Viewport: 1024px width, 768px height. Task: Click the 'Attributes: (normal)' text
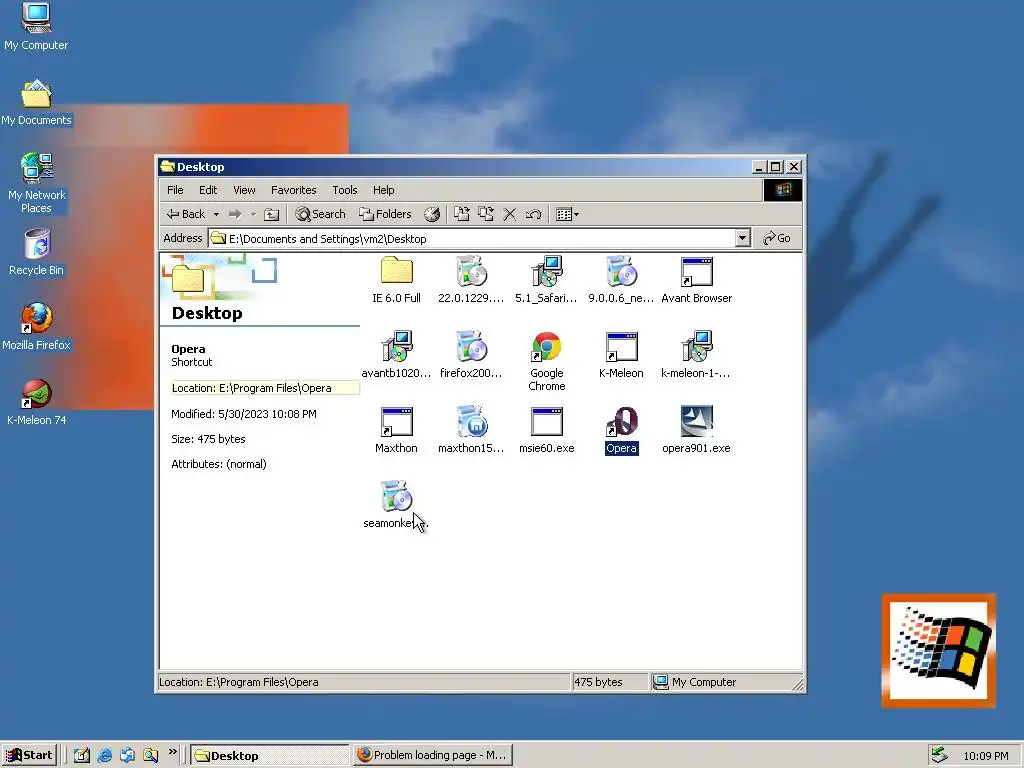click(x=219, y=464)
